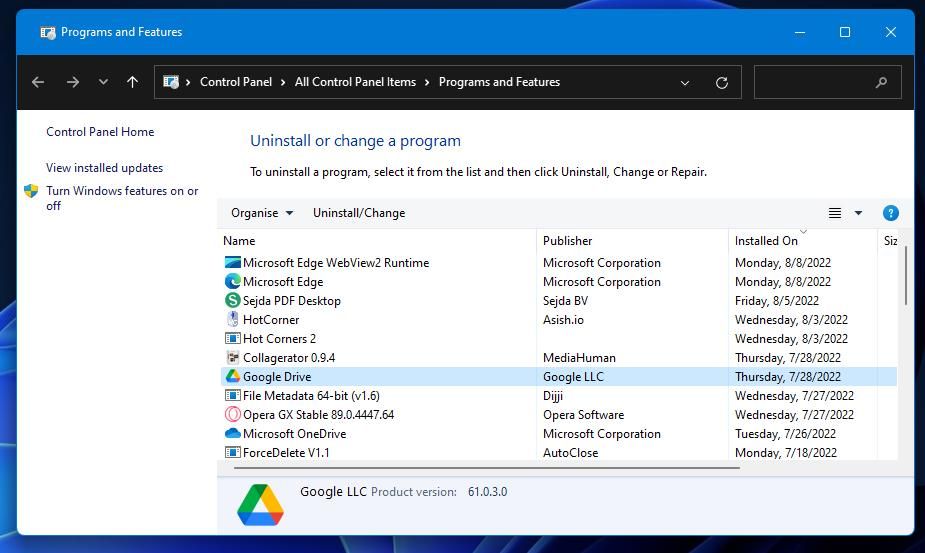Go up one folder level
The width and height of the screenshot is (925, 553).
[x=133, y=82]
